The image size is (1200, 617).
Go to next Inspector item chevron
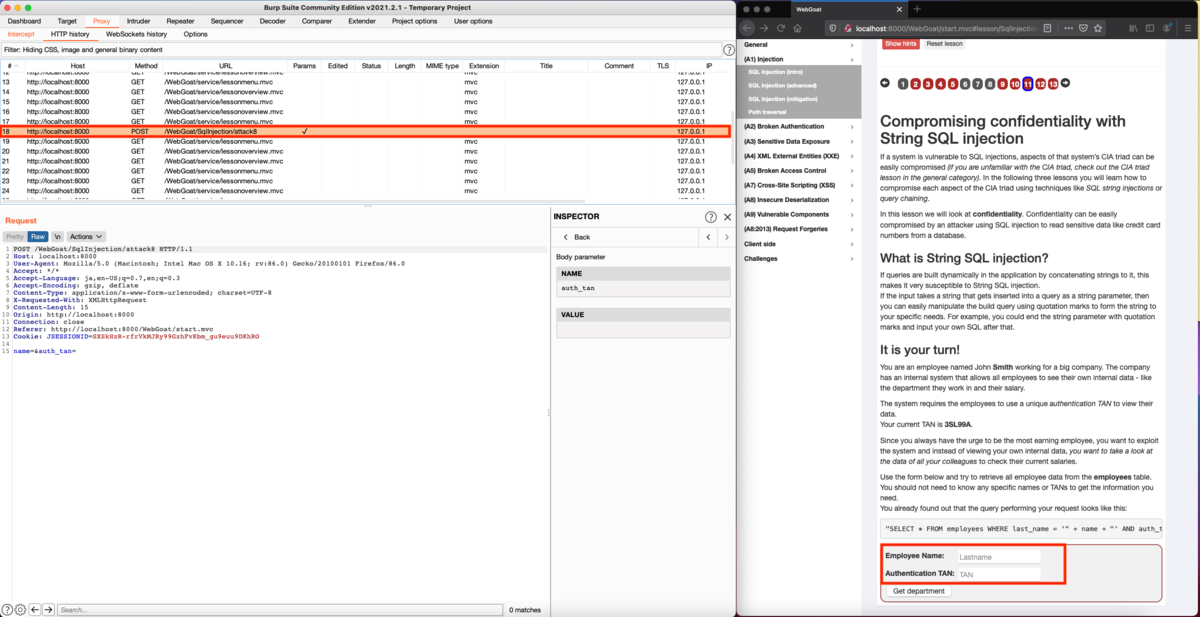tap(725, 237)
